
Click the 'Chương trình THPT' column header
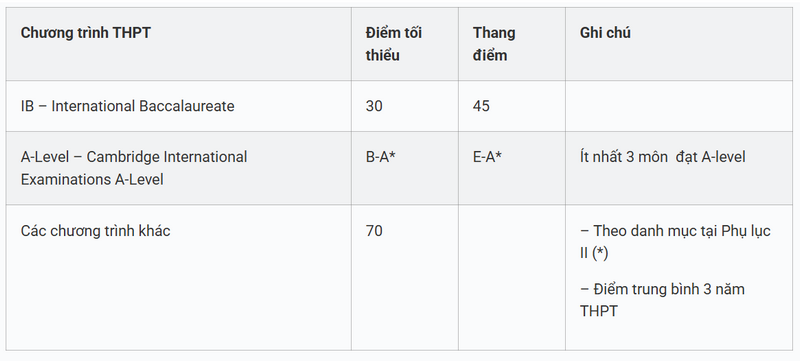(86, 33)
